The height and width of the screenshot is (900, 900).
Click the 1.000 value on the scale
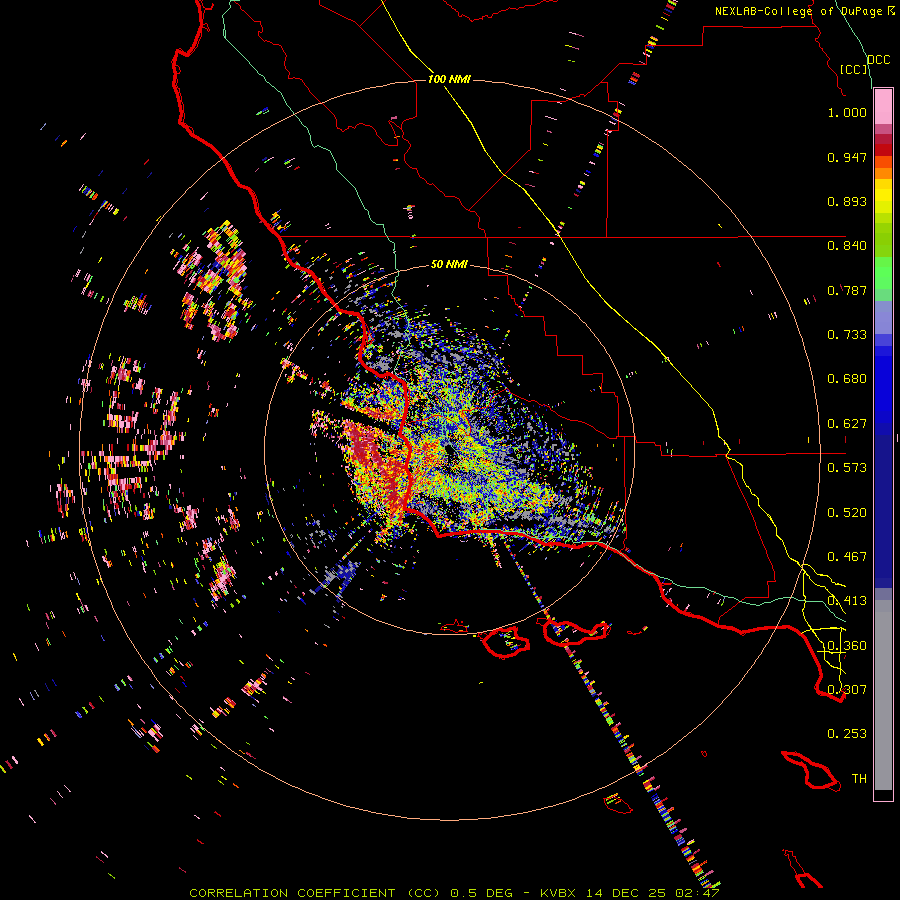pos(847,112)
